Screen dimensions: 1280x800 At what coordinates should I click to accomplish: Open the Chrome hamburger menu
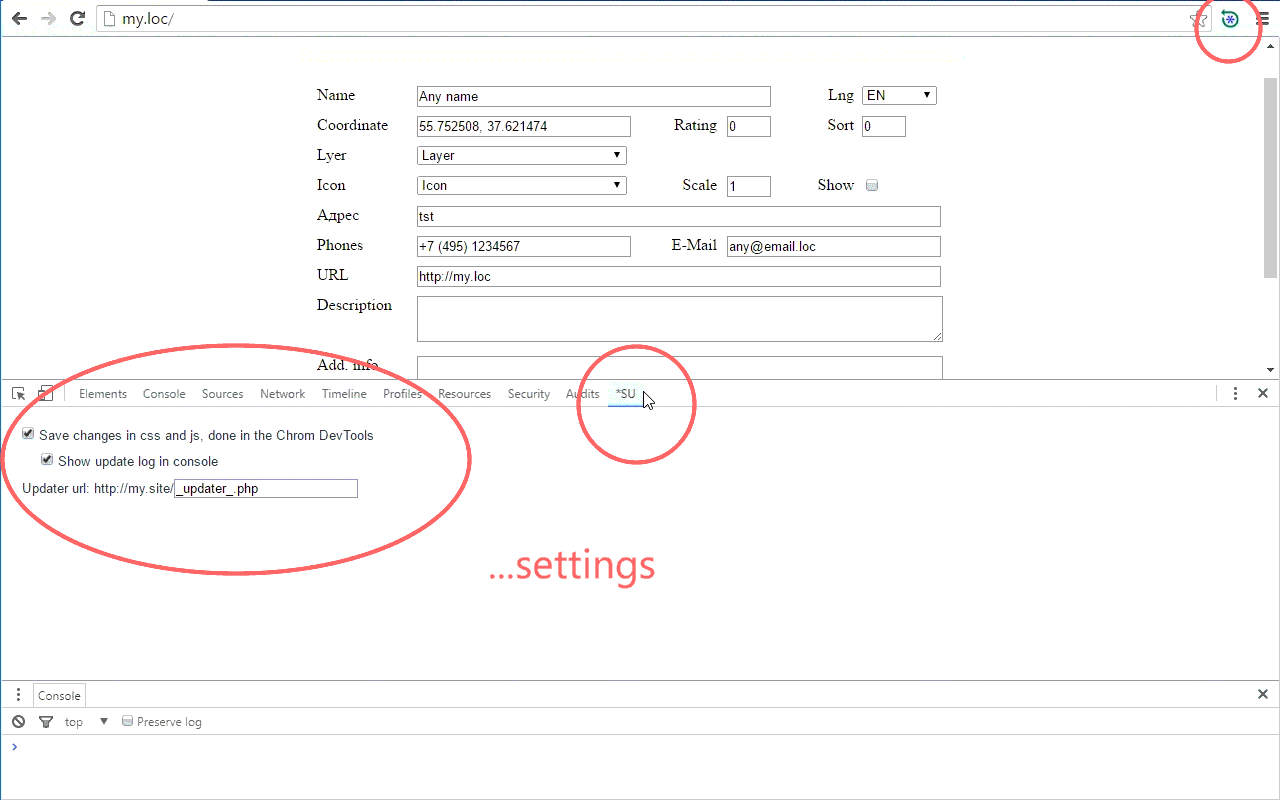[x=1263, y=19]
